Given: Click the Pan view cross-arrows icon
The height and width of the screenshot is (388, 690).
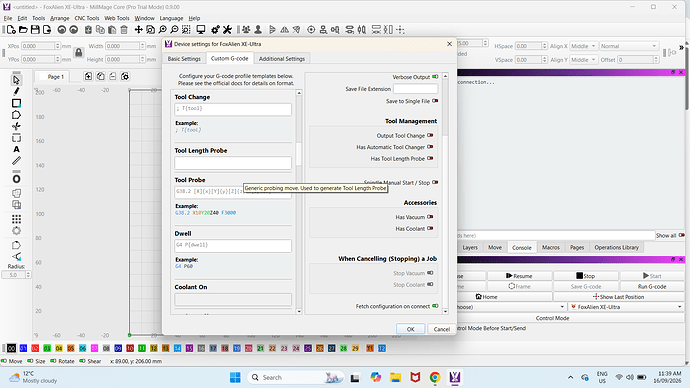Looking at the screenshot, I should 138,29.
